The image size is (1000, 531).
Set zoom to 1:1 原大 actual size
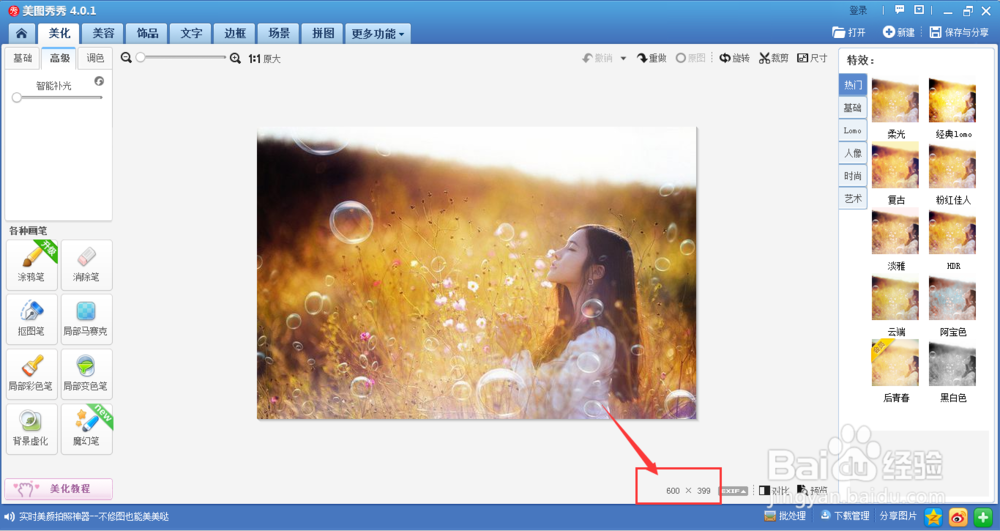265,59
